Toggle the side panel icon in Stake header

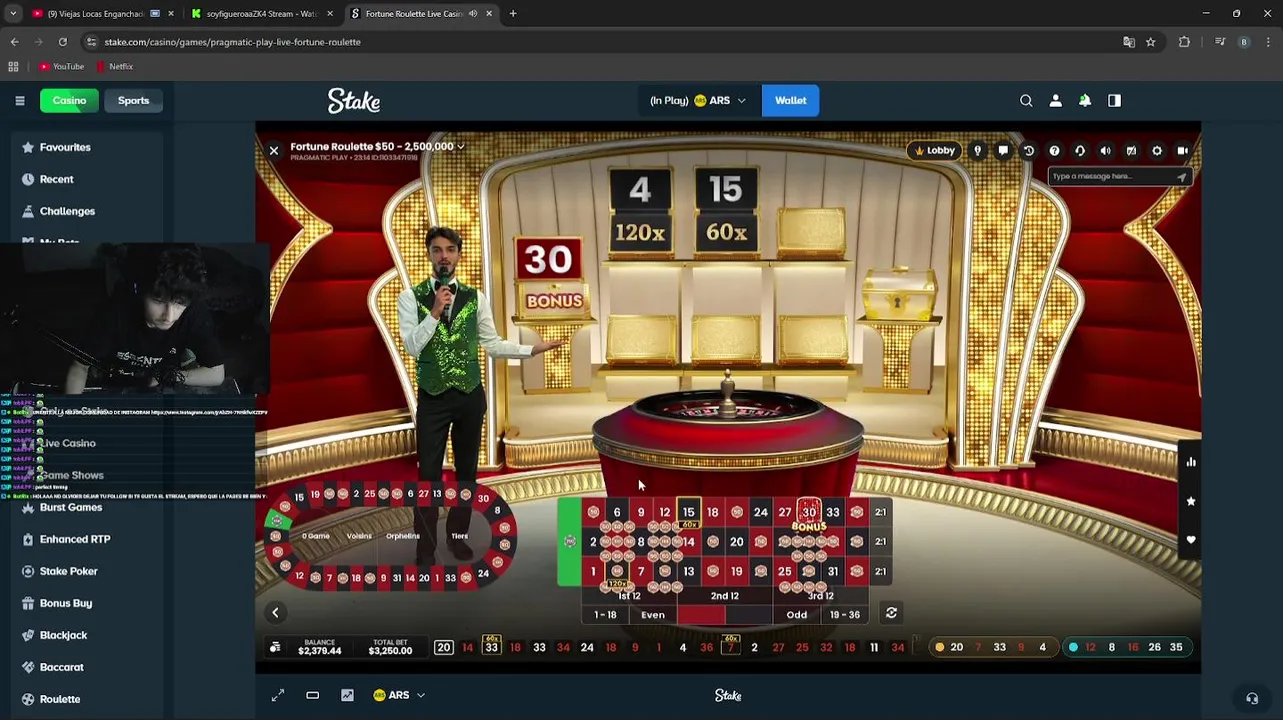click(1114, 100)
